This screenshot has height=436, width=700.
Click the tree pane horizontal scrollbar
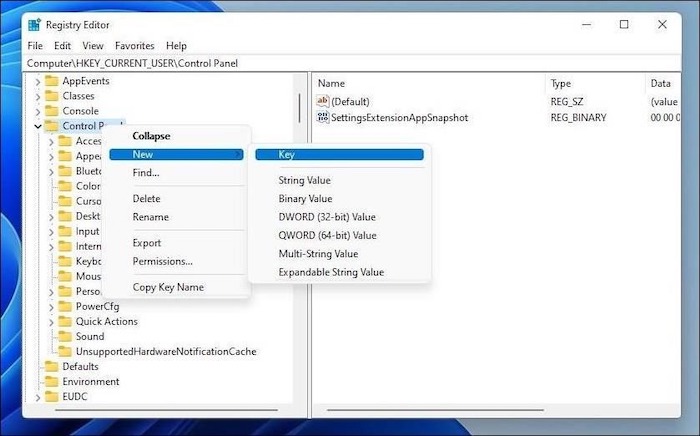[166, 410]
